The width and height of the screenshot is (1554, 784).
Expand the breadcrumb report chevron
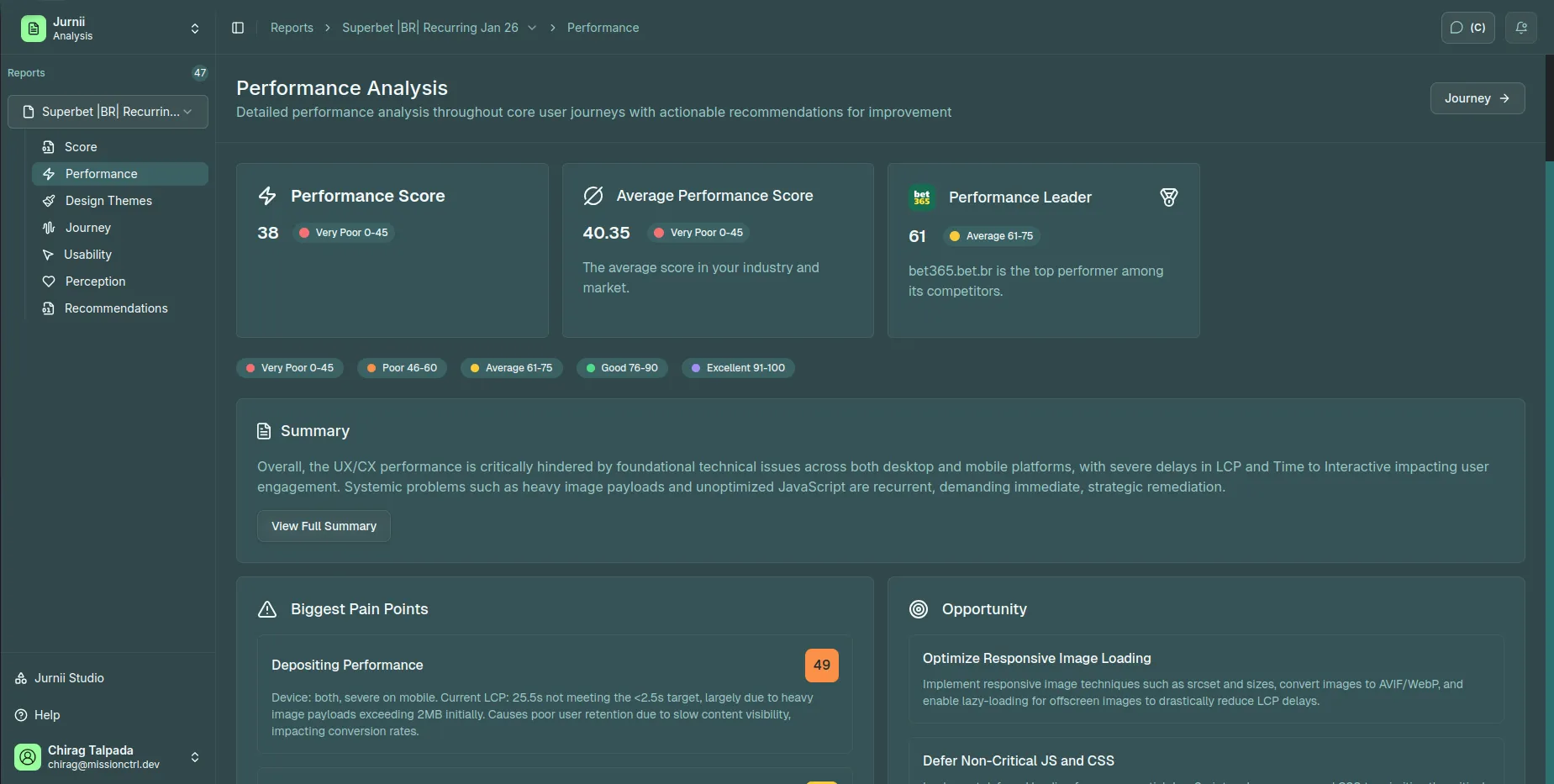tap(532, 28)
